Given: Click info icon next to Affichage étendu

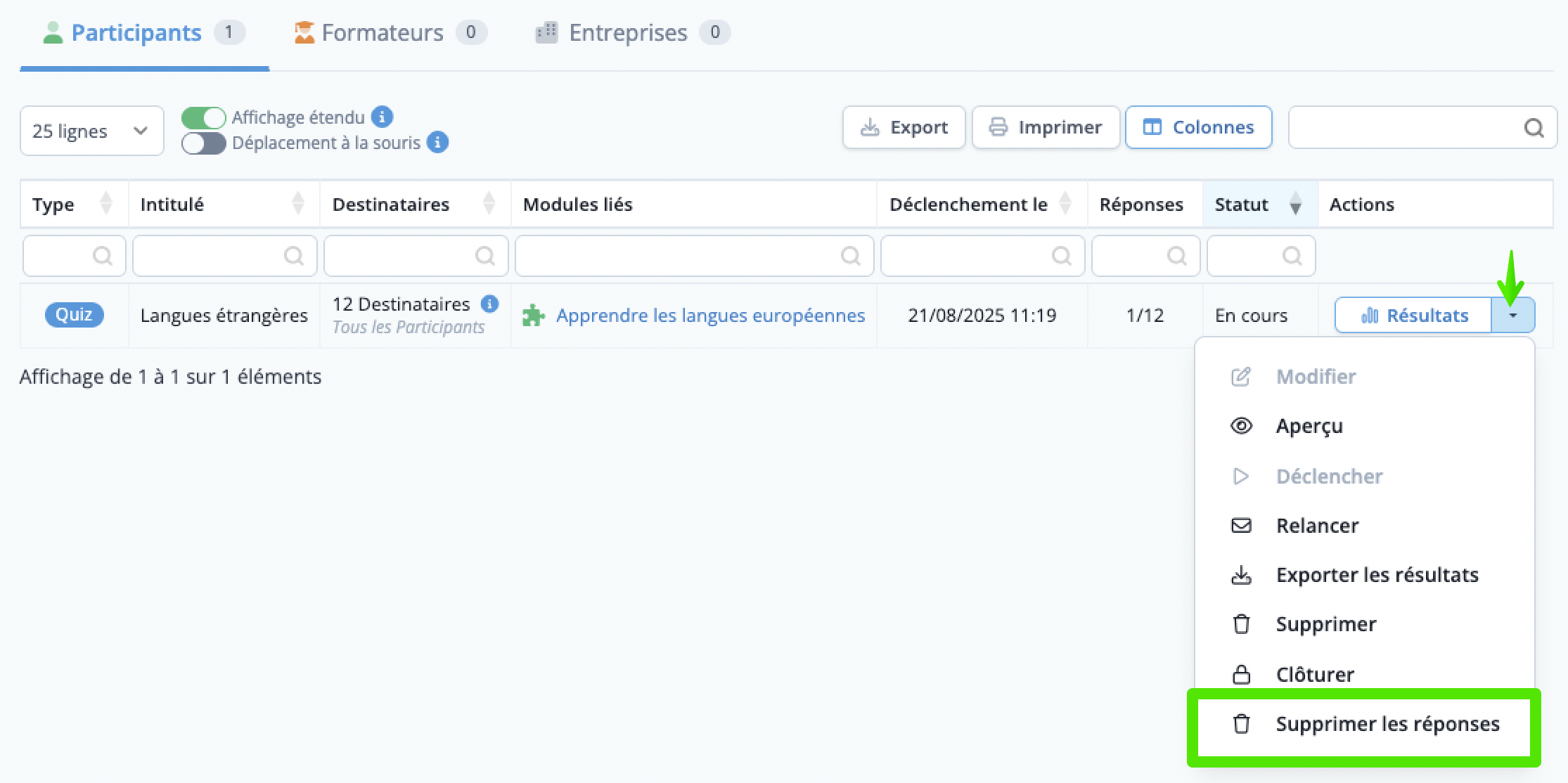Looking at the screenshot, I should coord(382,117).
